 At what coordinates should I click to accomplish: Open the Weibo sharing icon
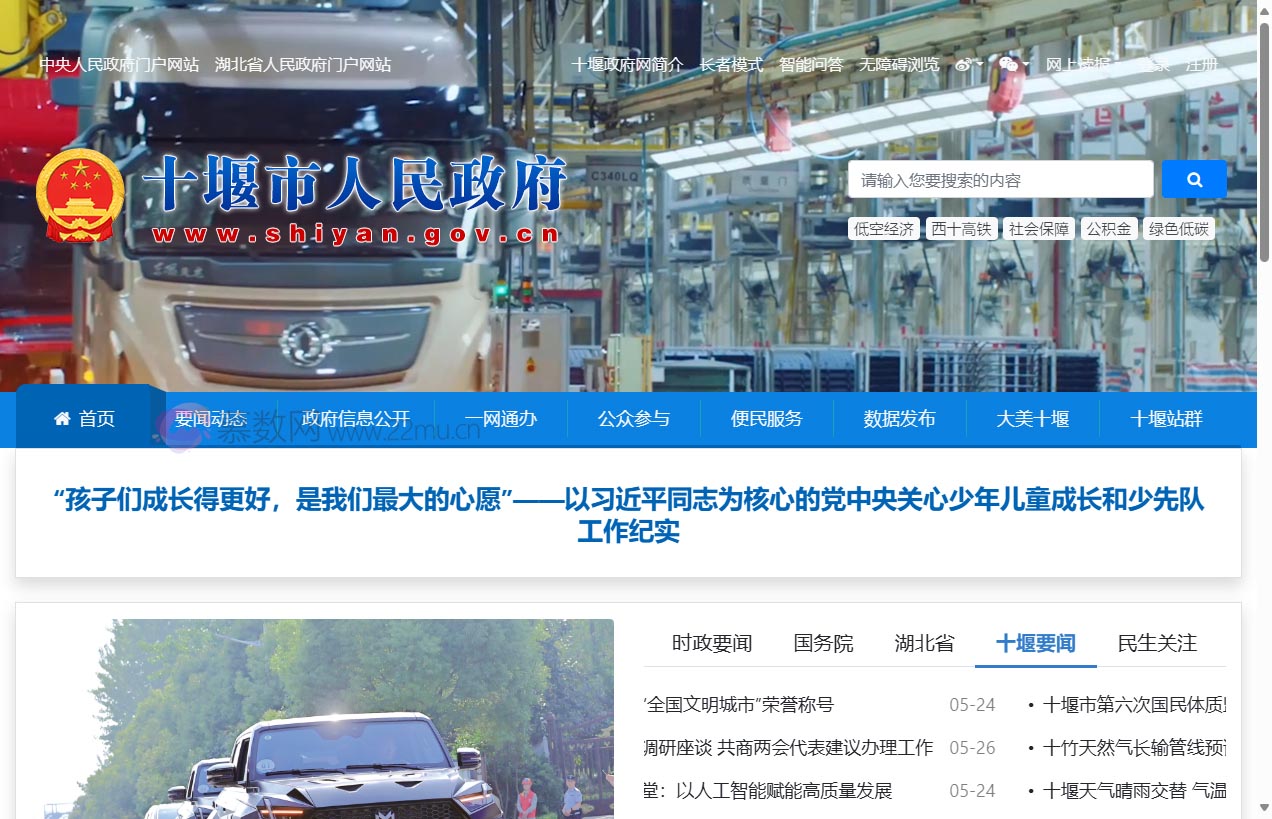(x=963, y=64)
